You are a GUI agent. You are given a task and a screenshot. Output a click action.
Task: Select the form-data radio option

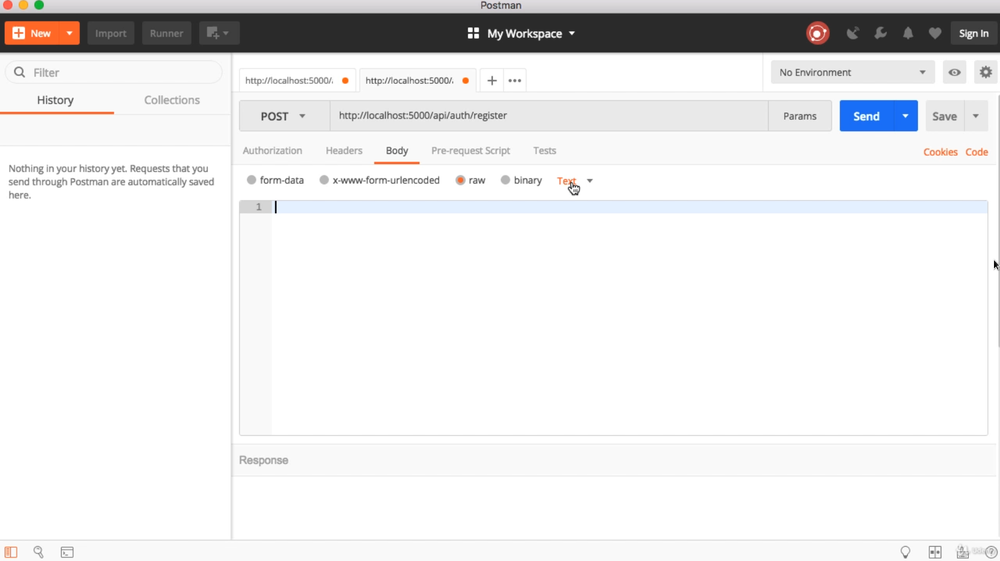coord(251,180)
